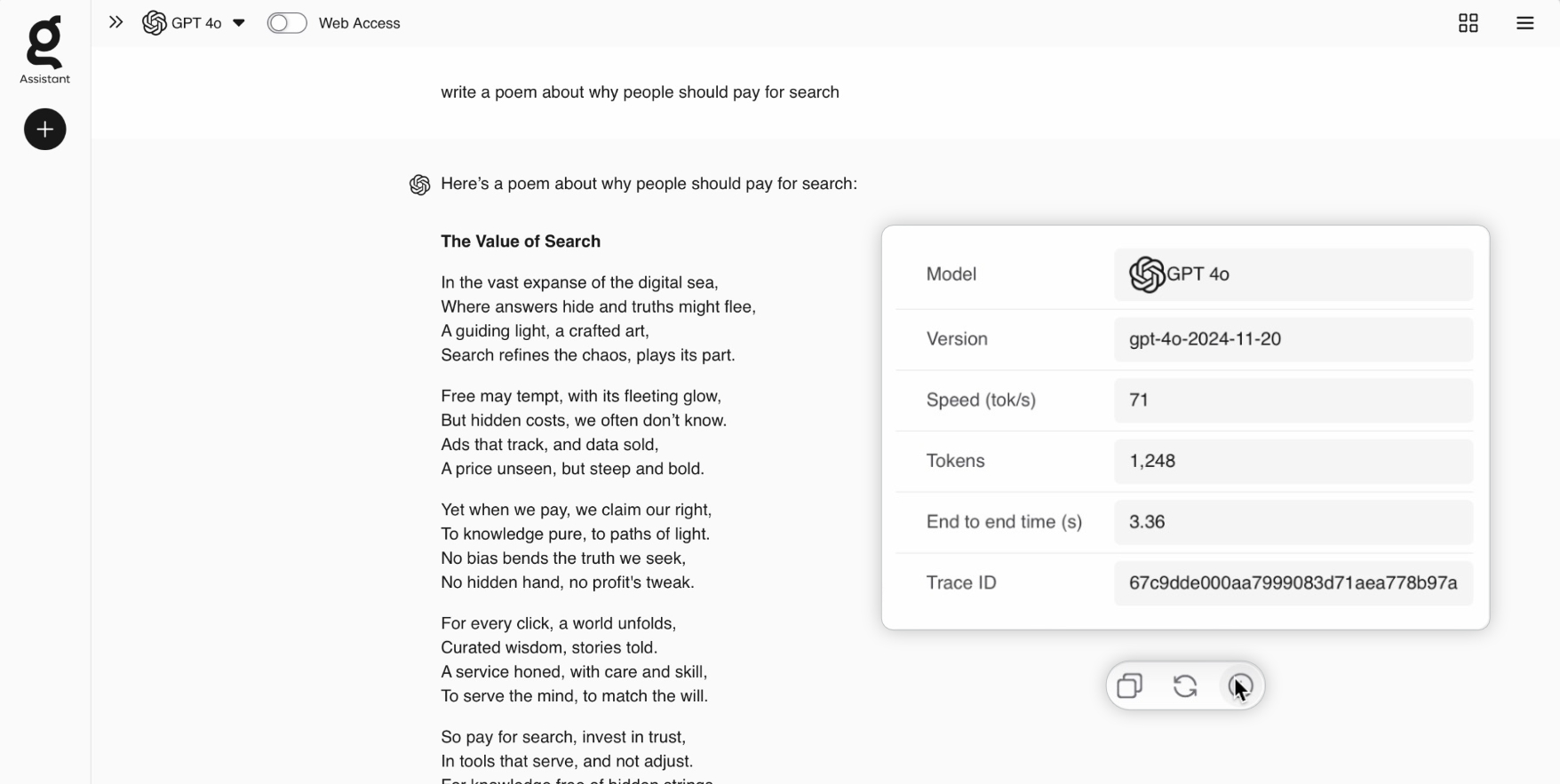Start a new chat with the plus icon
Image resolution: width=1560 pixels, height=784 pixels.
point(44,130)
